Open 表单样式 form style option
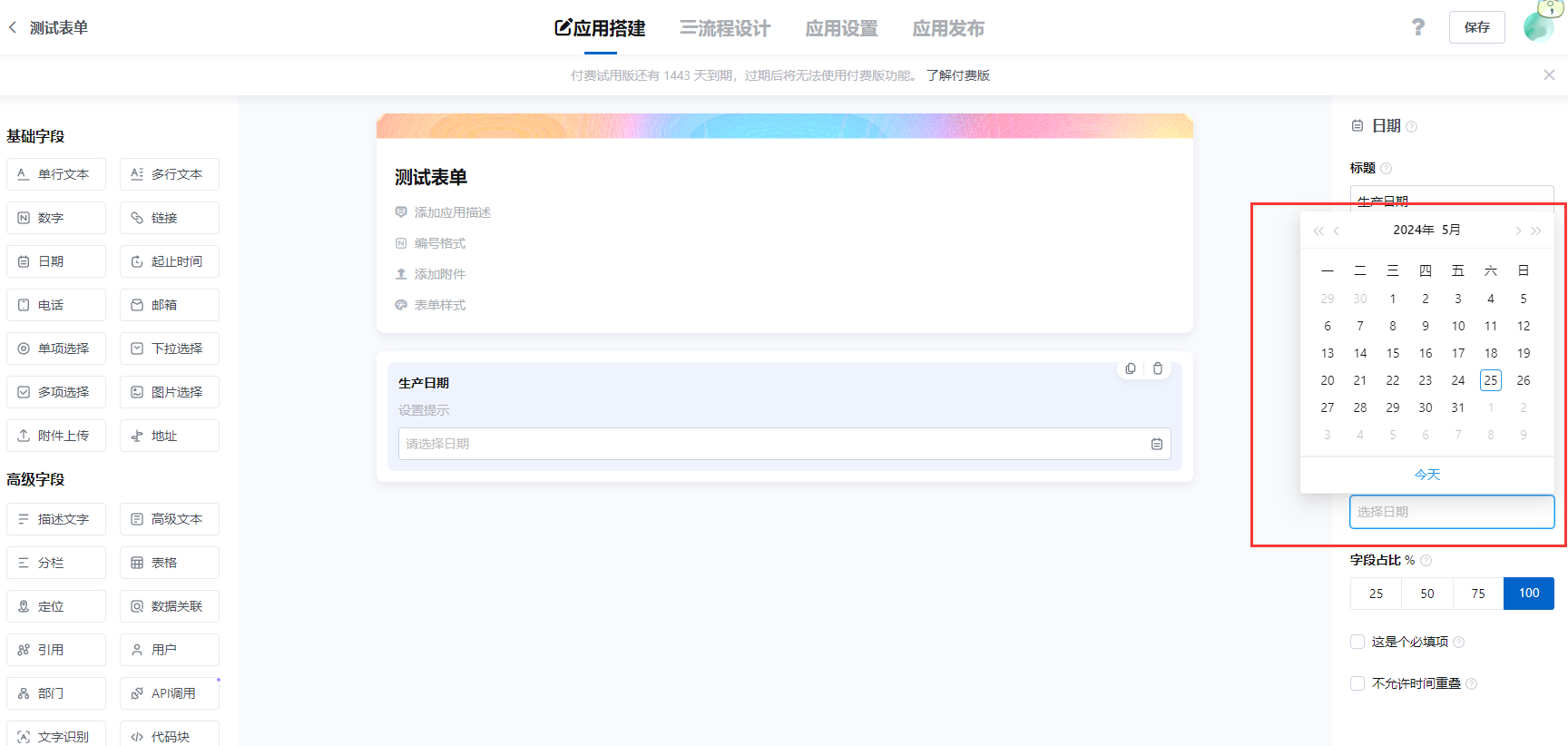Viewport: 1568px width, 746px height. click(440, 305)
